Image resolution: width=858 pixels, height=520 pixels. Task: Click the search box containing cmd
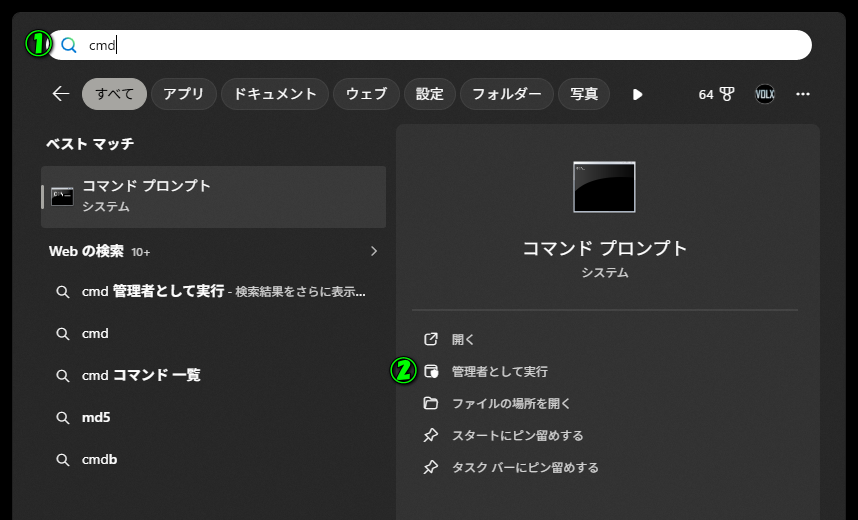(x=430, y=45)
